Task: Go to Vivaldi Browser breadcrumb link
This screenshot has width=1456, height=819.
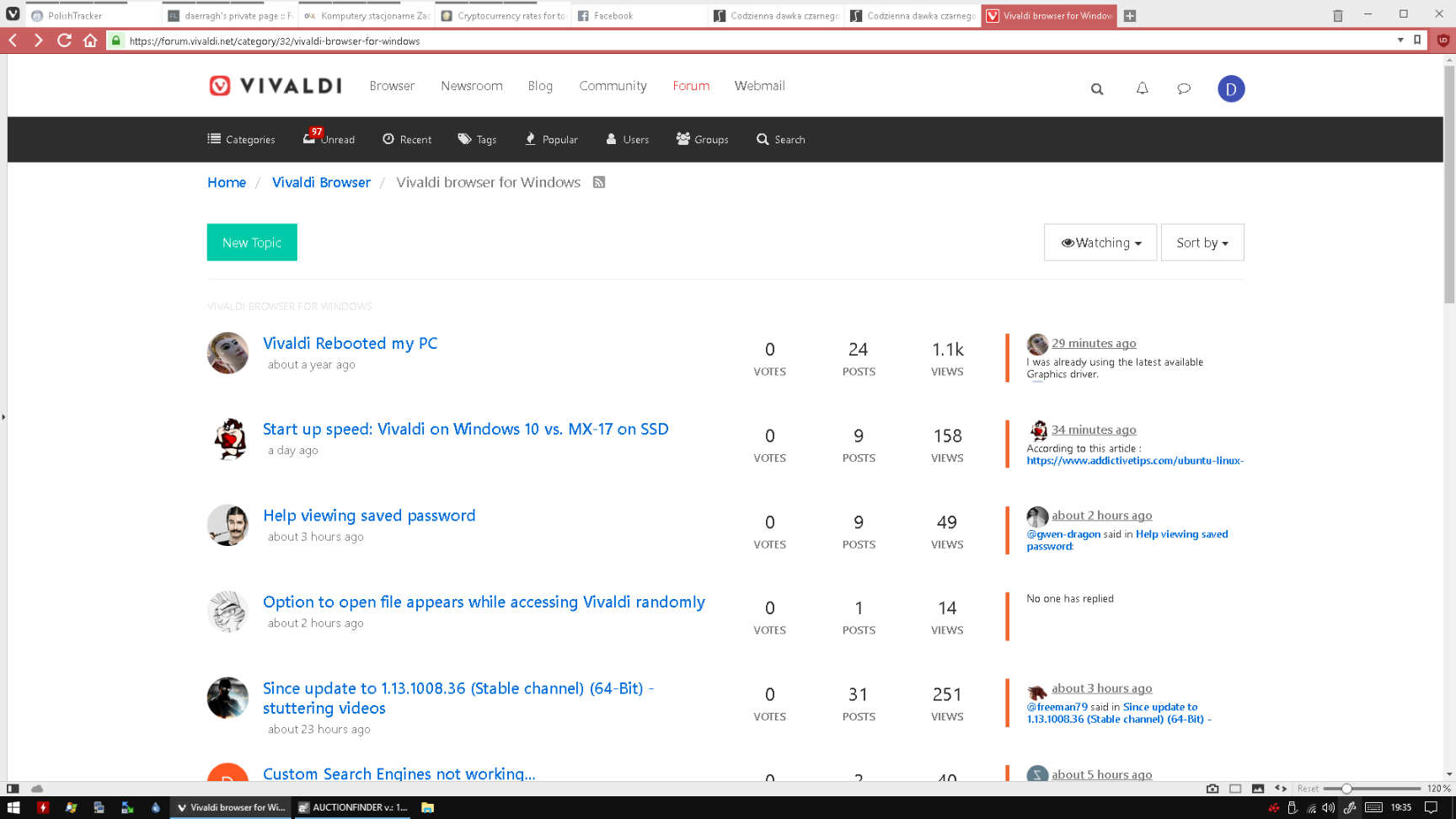Action: [321, 182]
